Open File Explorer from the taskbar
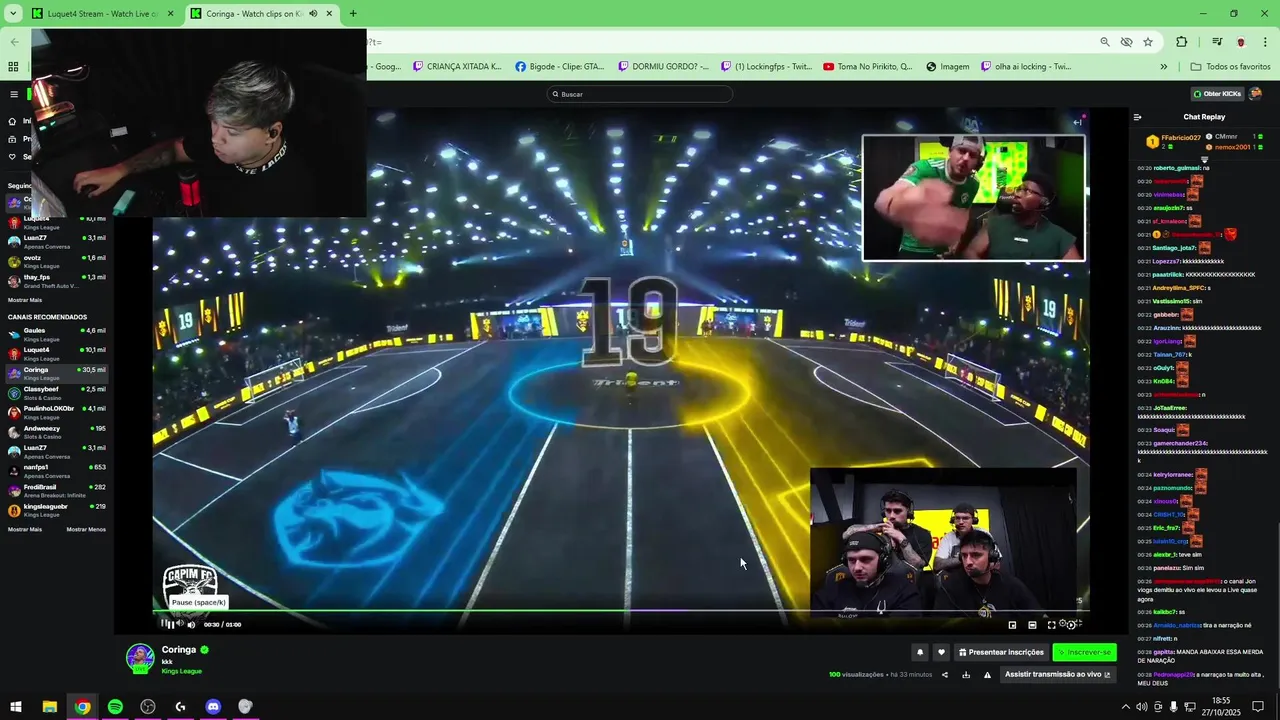Viewport: 1280px width, 720px height. [x=49, y=707]
